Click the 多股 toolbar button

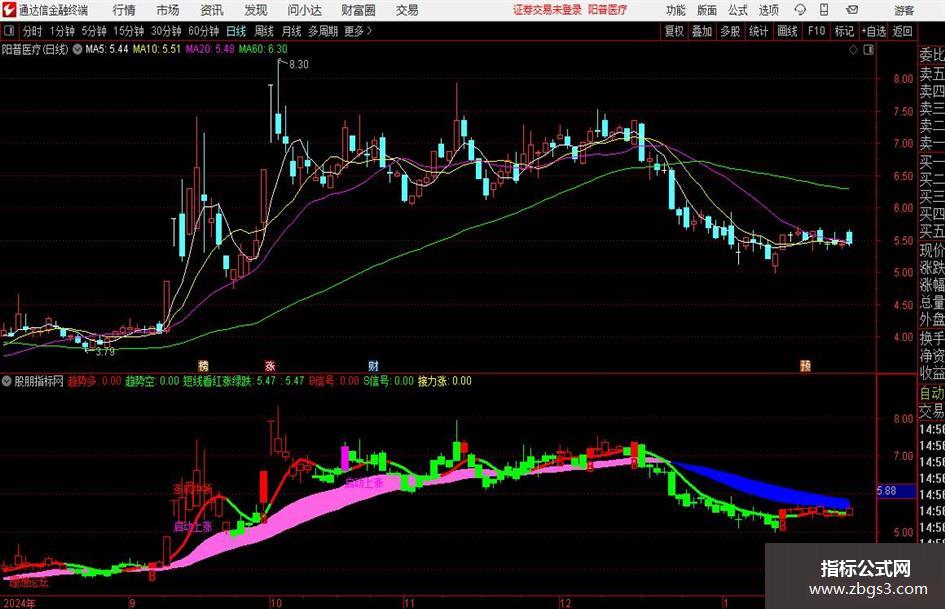[x=730, y=31]
